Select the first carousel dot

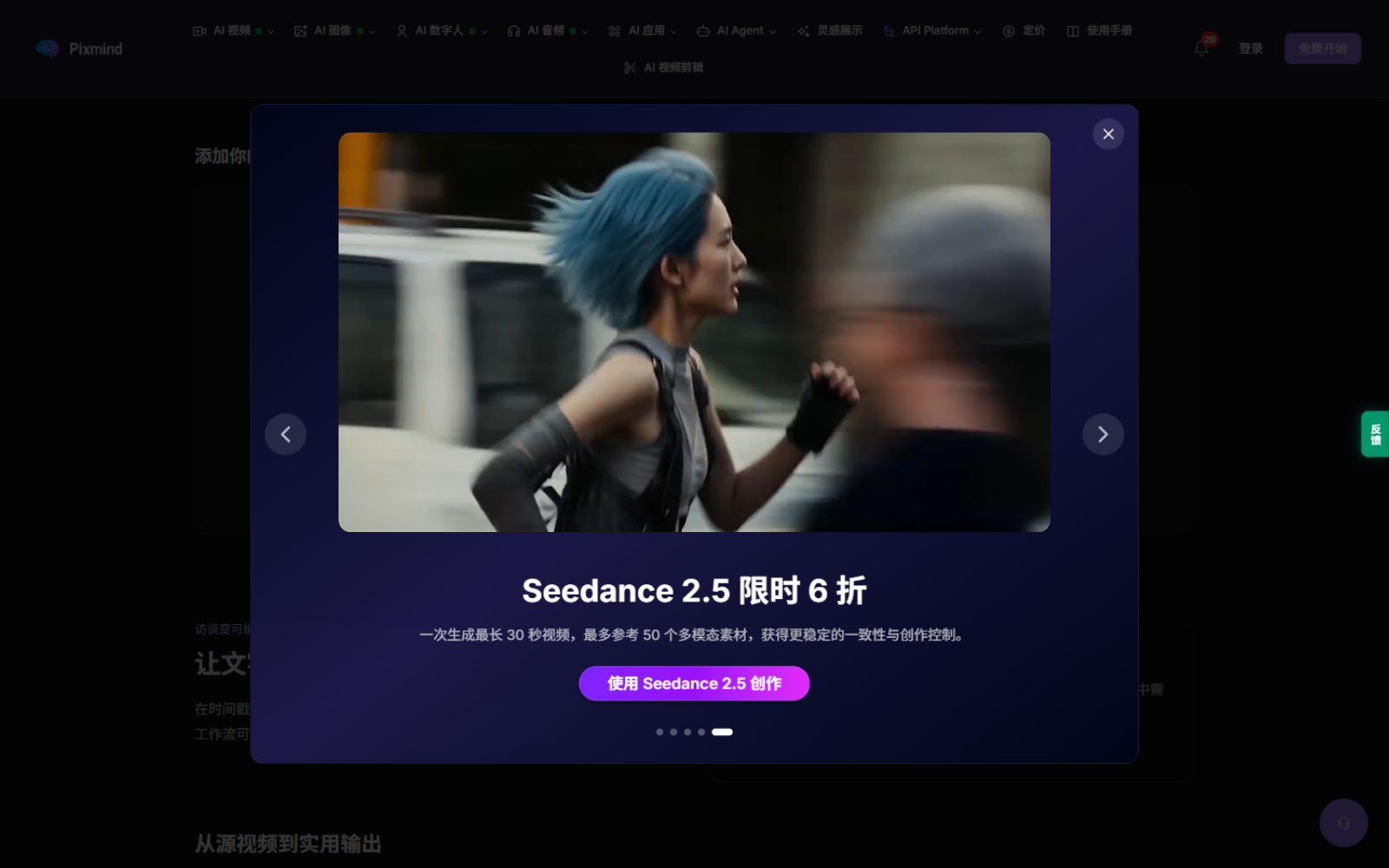point(660,732)
